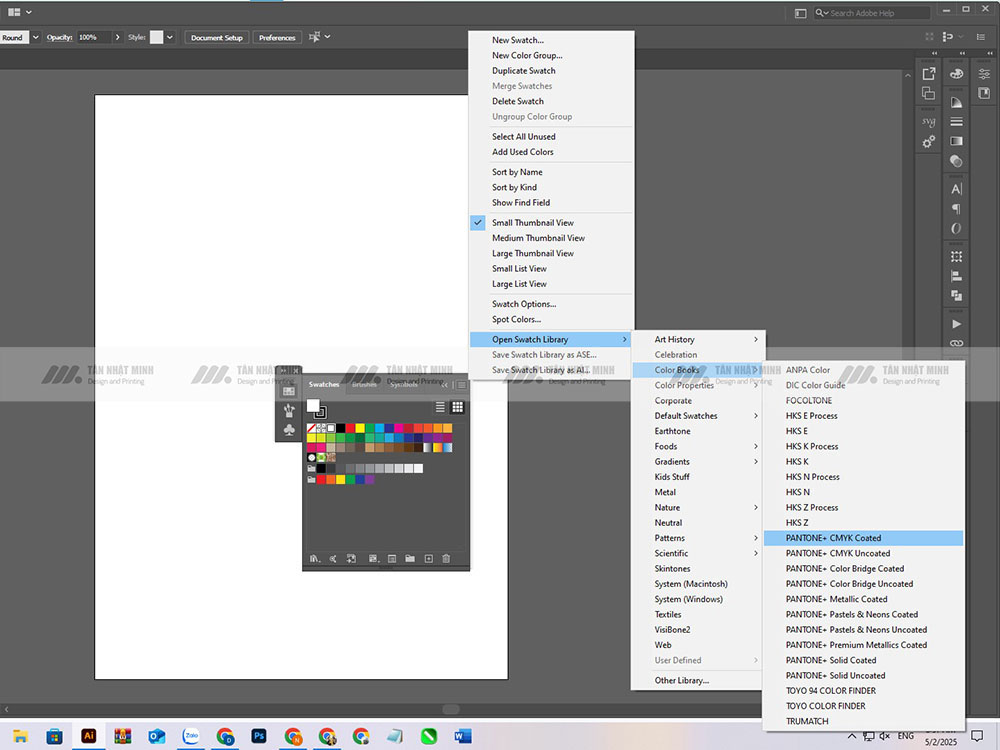Image resolution: width=1000 pixels, height=750 pixels.
Task: Click the Symbols club icon in mini dock
Action: click(x=289, y=430)
